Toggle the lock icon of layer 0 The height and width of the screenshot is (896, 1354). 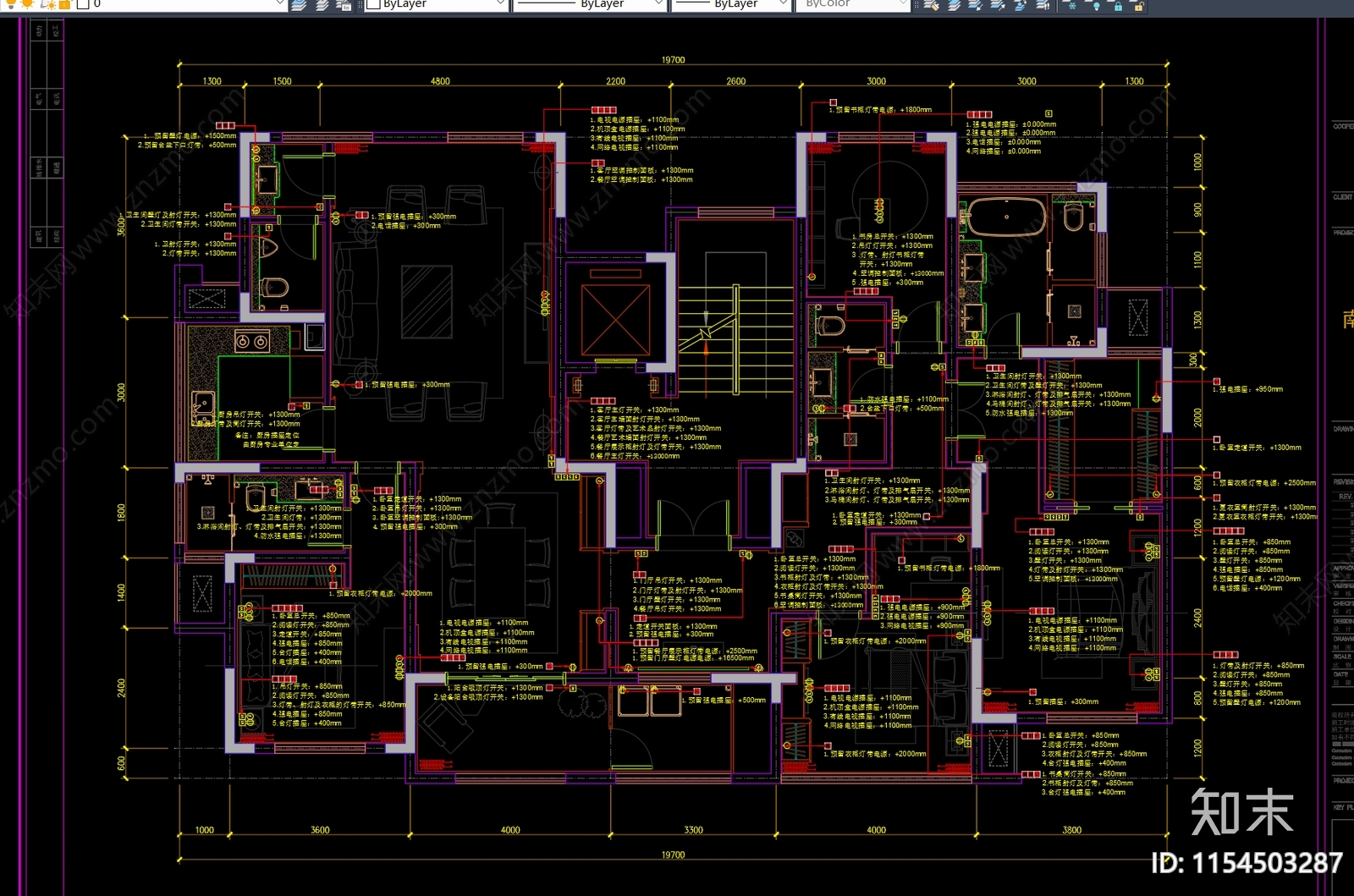click(64, 4)
